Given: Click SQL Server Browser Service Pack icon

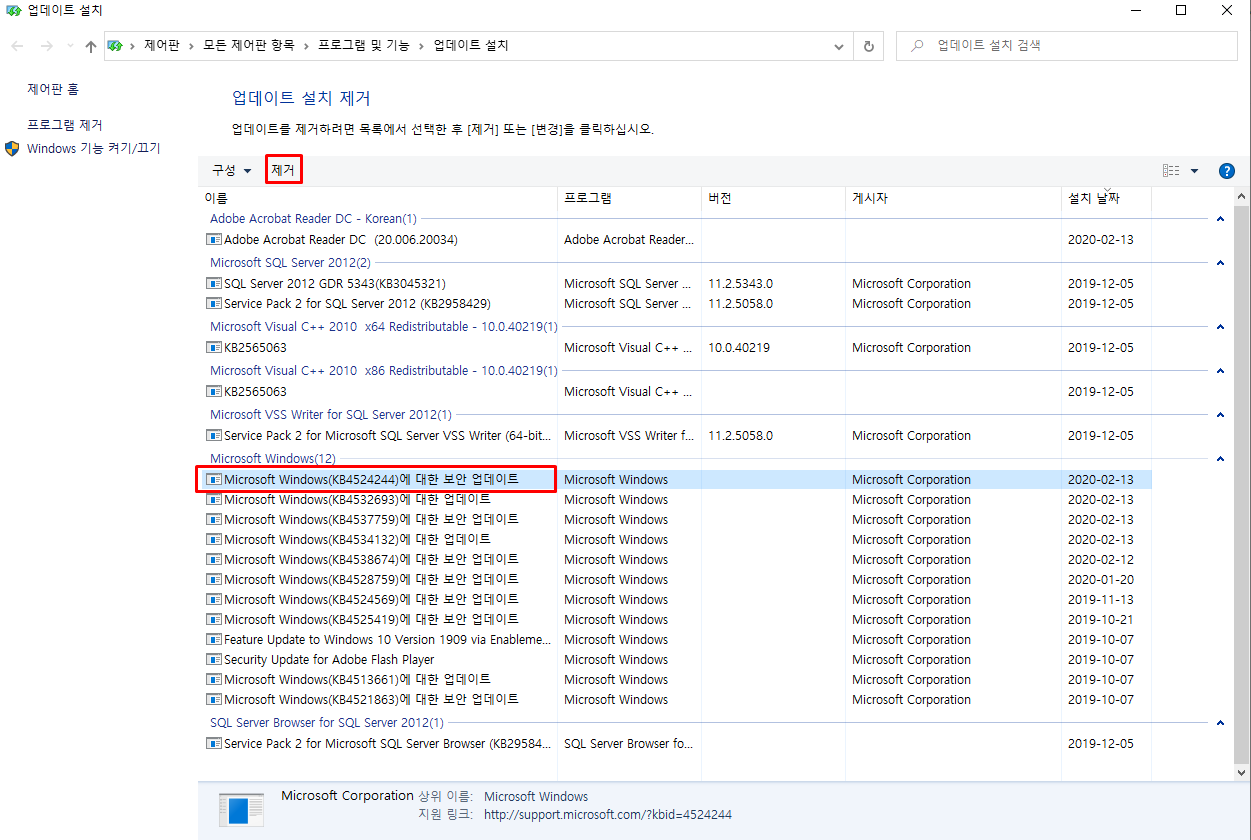Looking at the screenshot, I should coord(213,744).
